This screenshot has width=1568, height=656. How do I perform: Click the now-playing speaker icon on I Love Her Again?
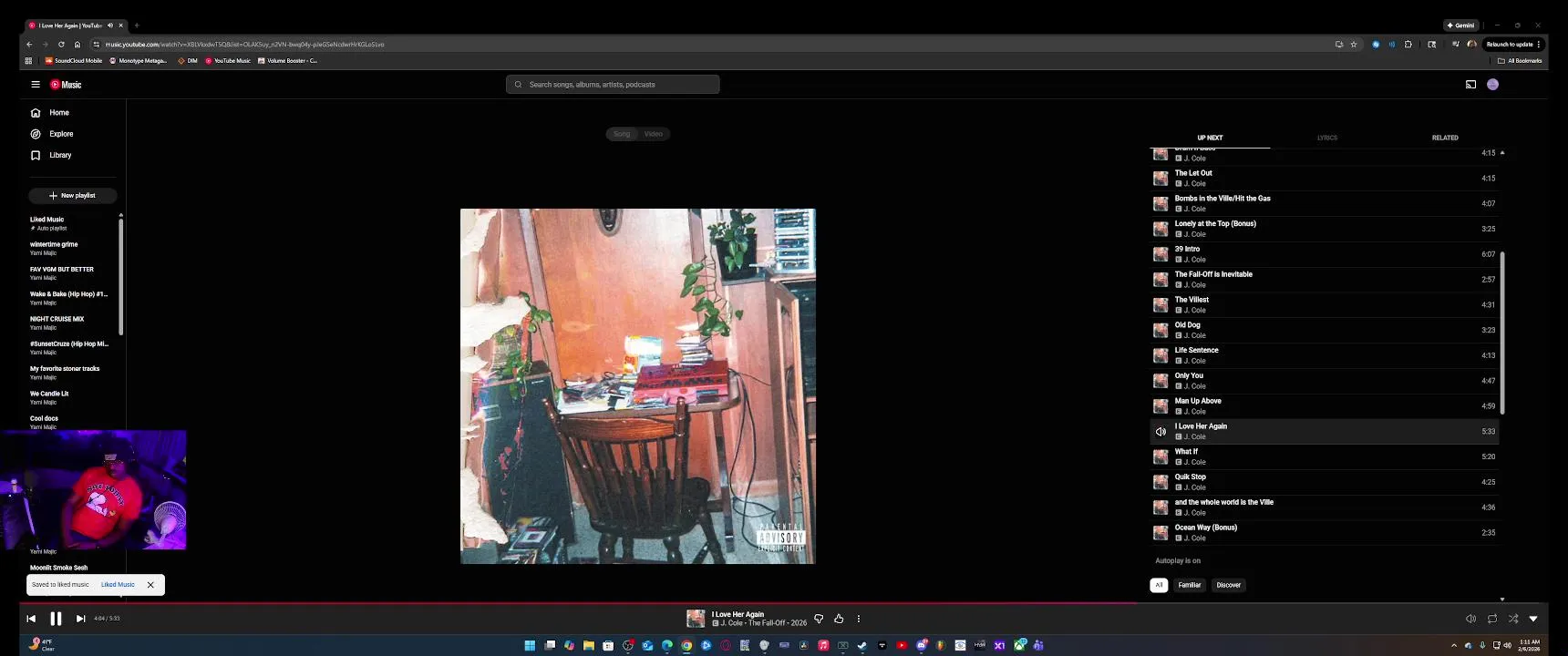click(x=1161, y=432)
